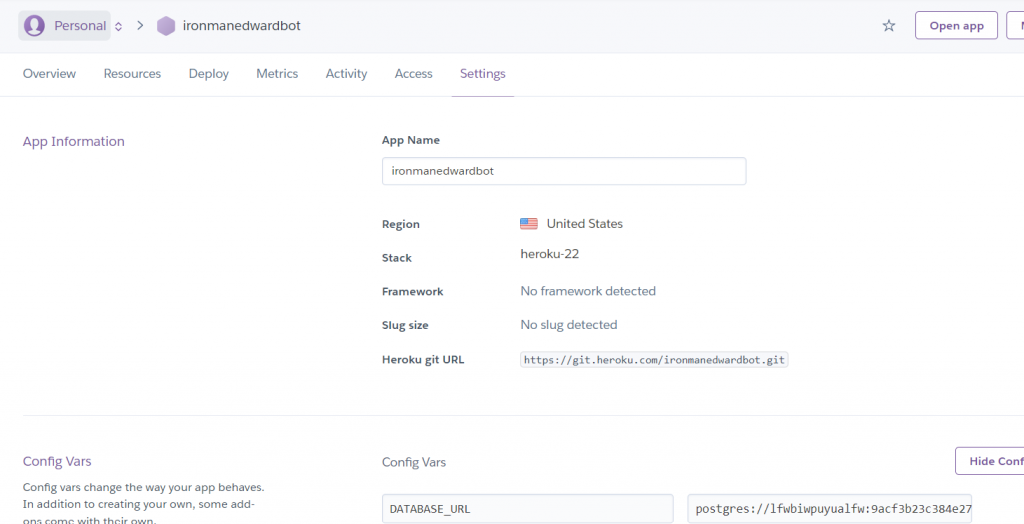Click the Personal account avatar icon

(x=34, y=25)
